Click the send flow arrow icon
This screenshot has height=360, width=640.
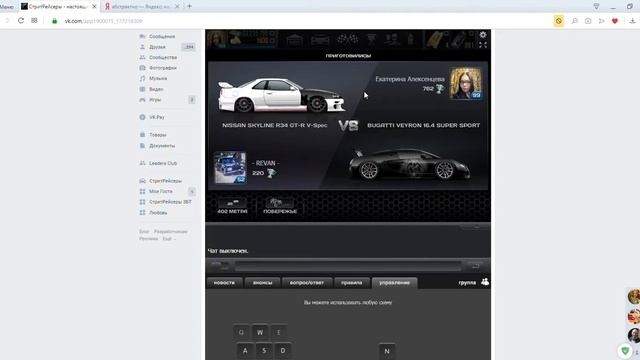[602, 21]
